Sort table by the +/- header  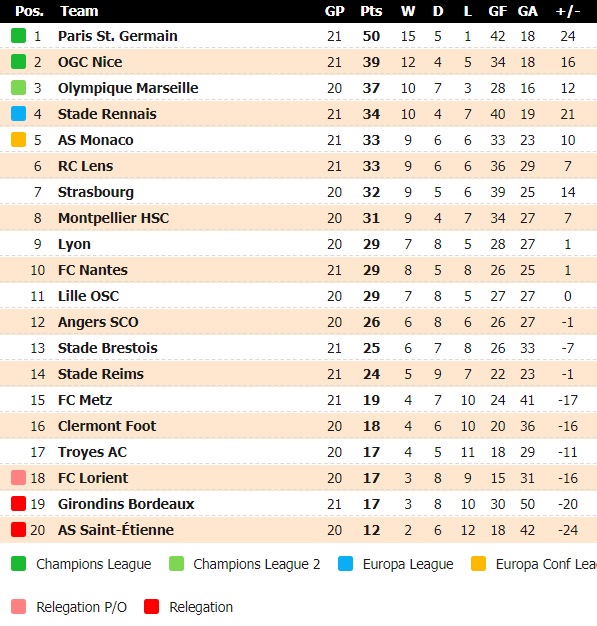click(567, 11)
